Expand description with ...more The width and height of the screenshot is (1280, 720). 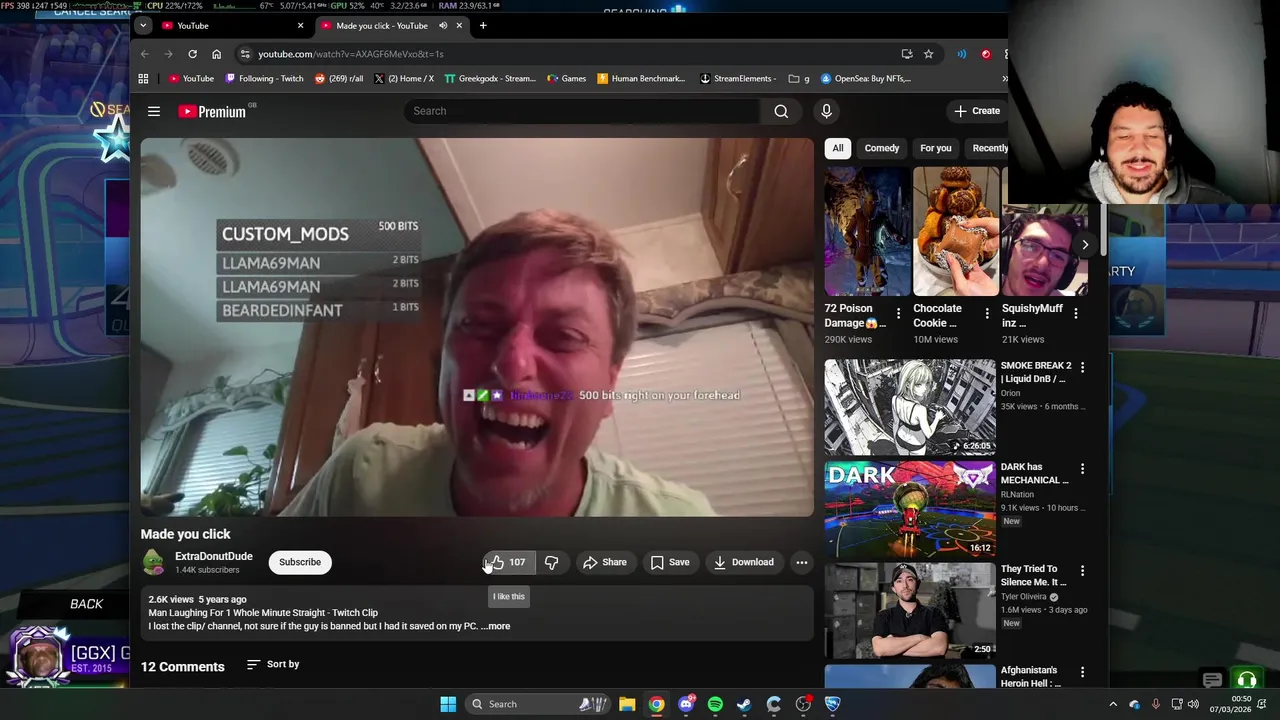coord(496,626)
